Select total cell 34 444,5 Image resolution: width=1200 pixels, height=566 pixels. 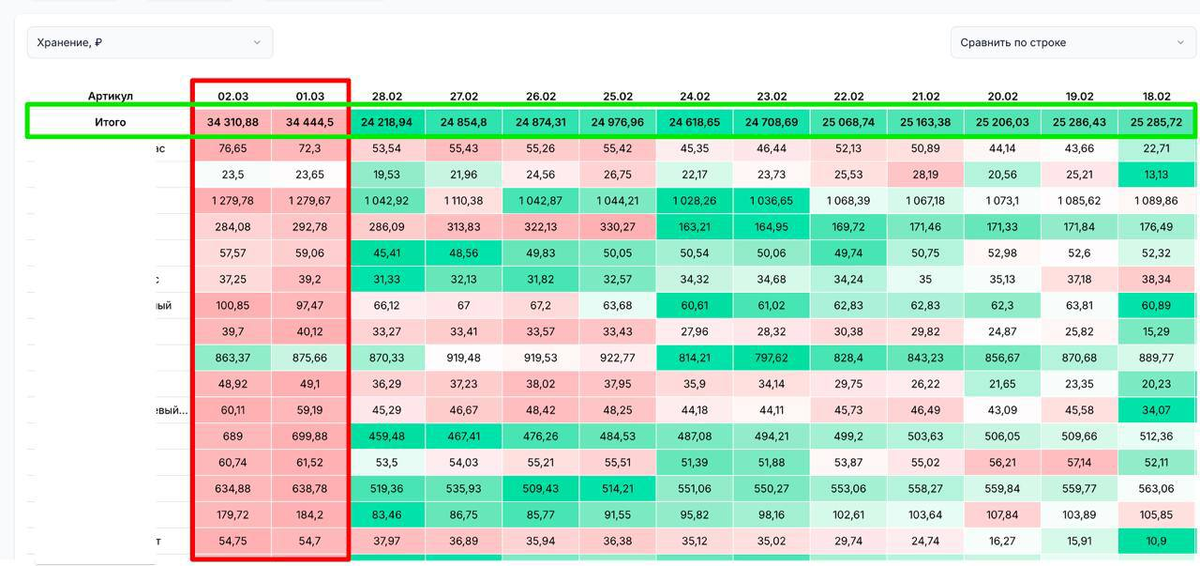[x=310, y=122]
